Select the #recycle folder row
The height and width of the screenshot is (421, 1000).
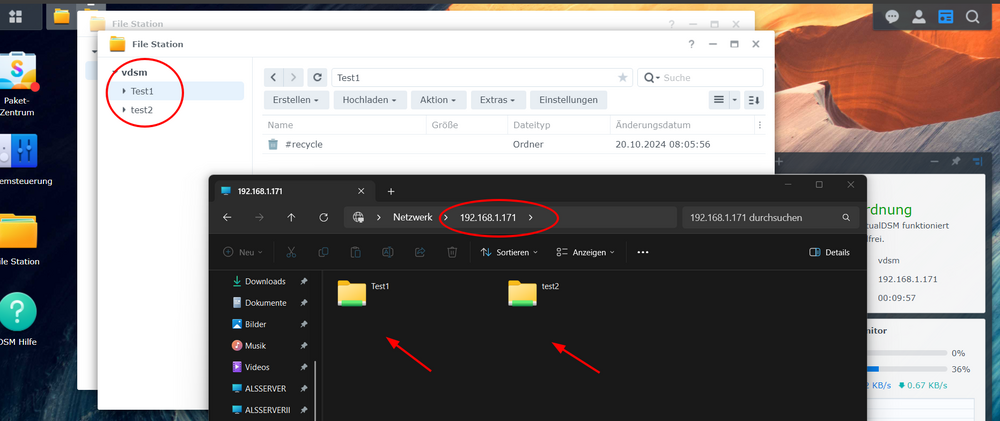(x=514, y=145)
